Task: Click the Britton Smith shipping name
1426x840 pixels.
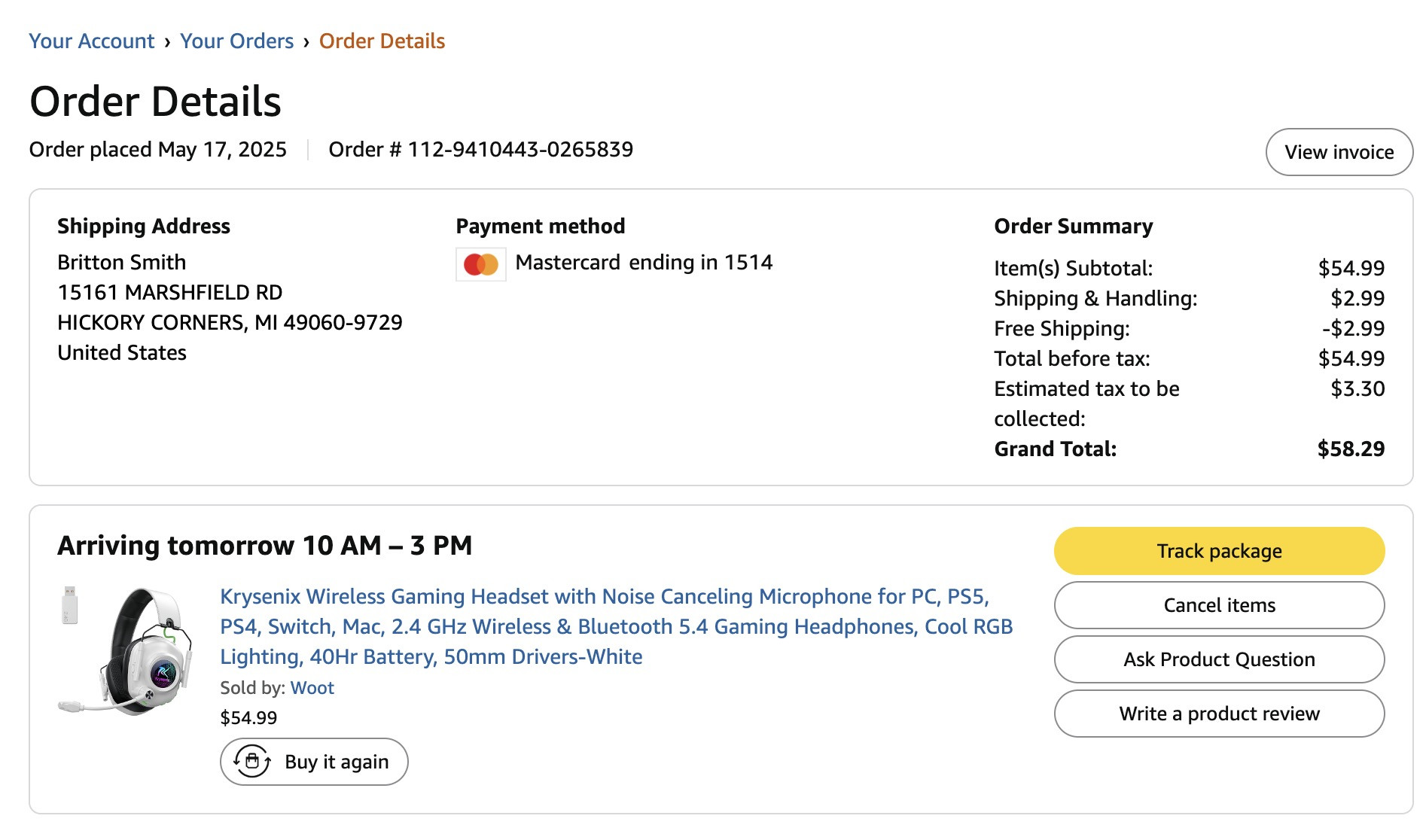Action: coord(122,262)
